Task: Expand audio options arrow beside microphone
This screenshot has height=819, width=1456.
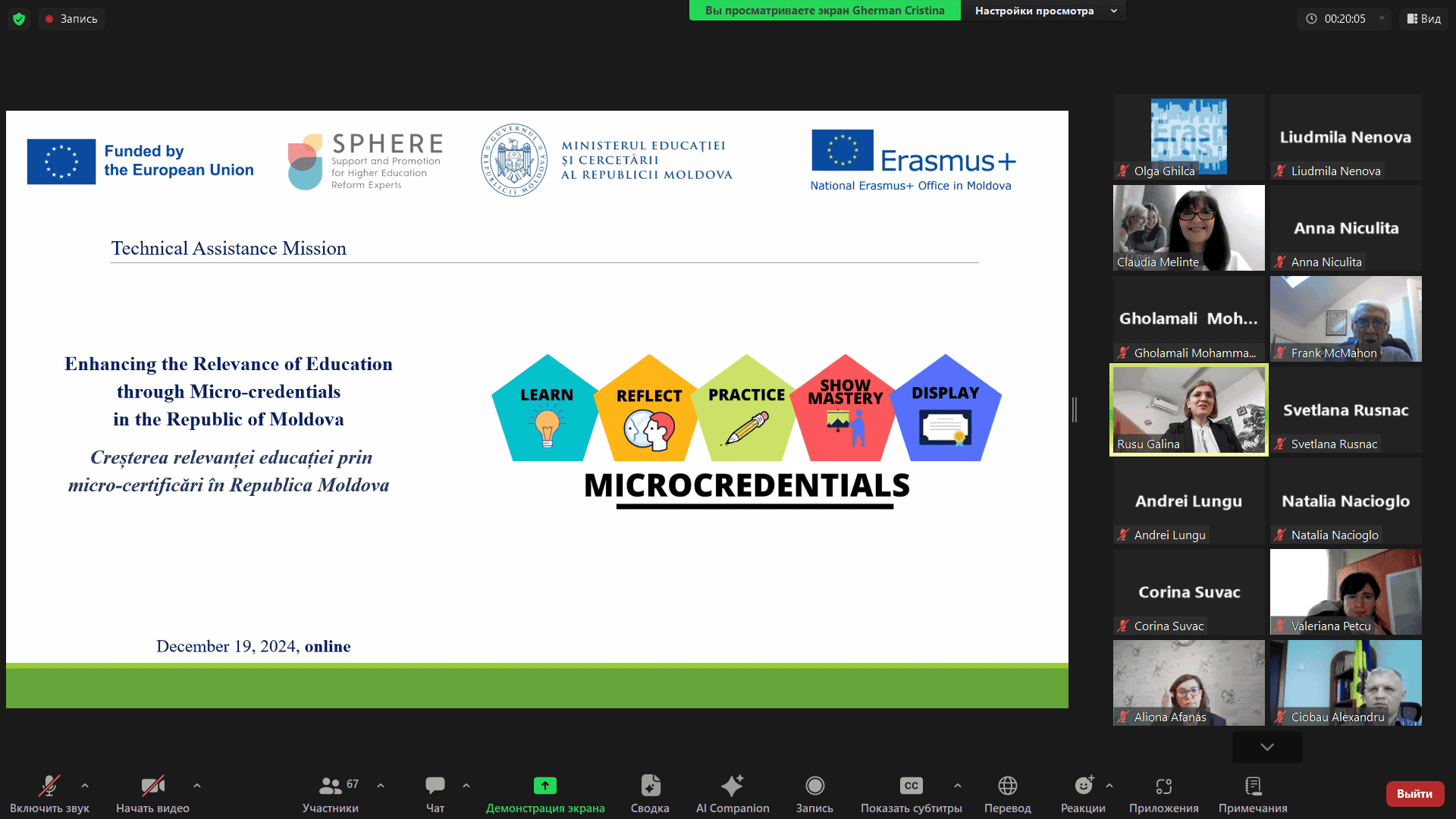Action: (x=85, y=786)
